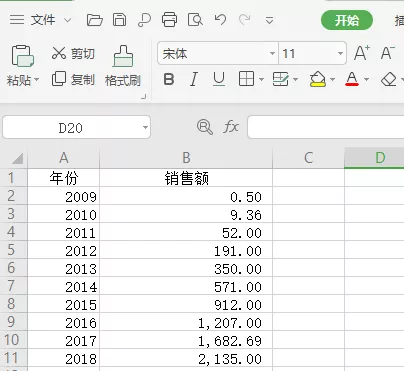Expand the Name Box dropdown arrow
The width and height of the screenshot is (404, 371).
coord(145,128)
